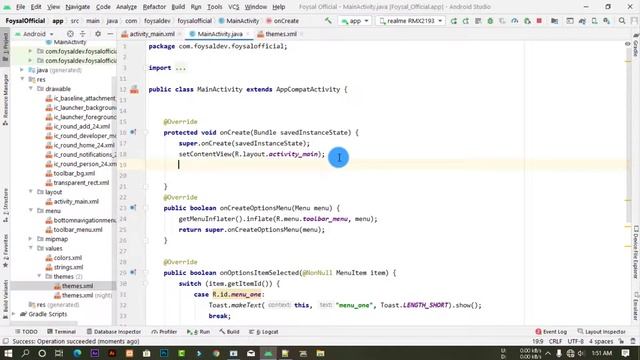Image resolution: width=640 pixels, height=360 pixels.
Task: Switch to themes.xml editor tab
Action: 280,34
